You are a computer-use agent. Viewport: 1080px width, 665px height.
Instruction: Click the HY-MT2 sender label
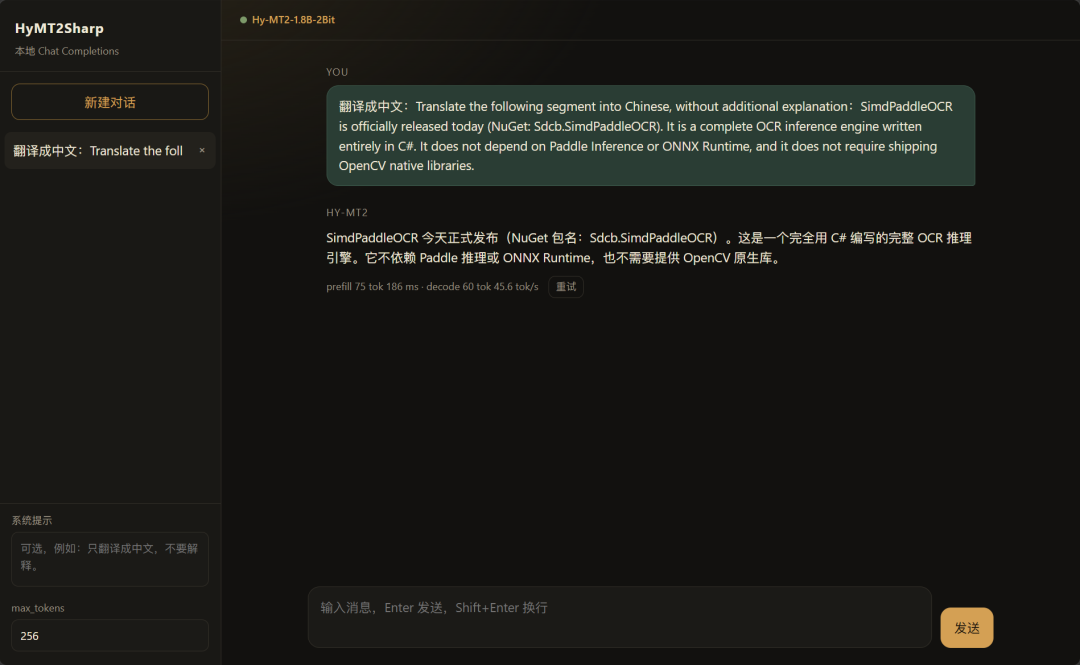point(346,212)
